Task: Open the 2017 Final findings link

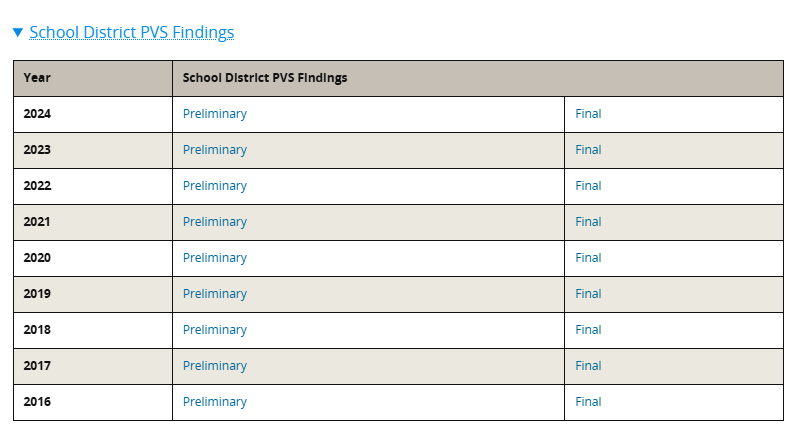Action: click(588, 366)
